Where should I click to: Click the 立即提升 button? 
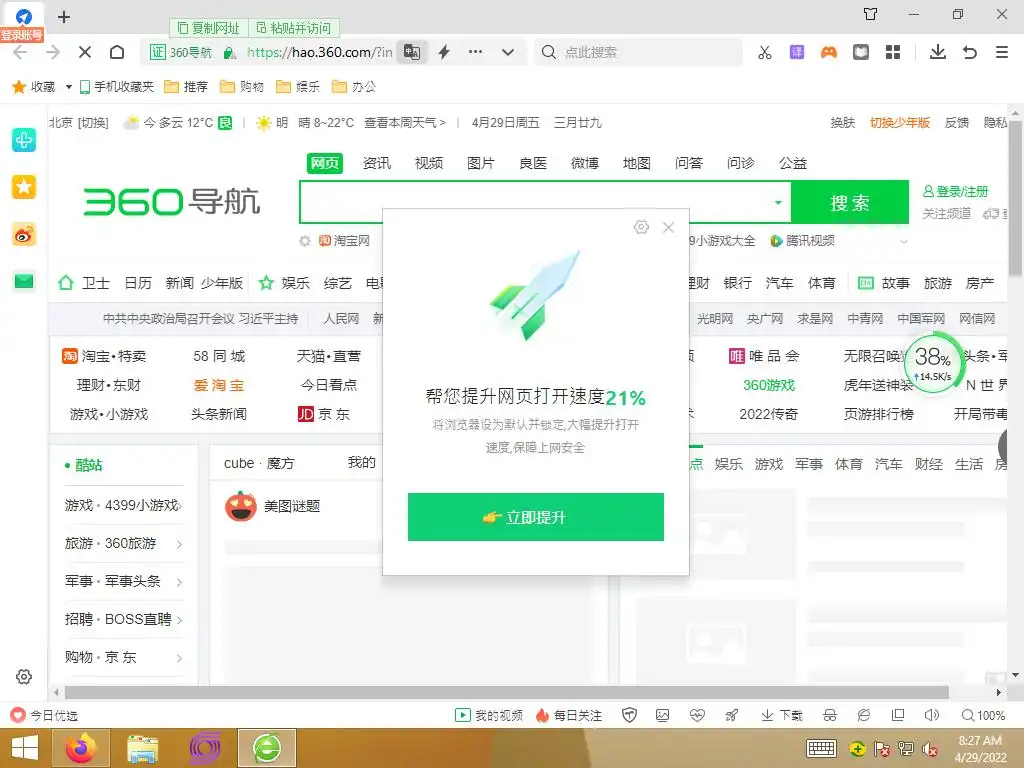point(536,517)
